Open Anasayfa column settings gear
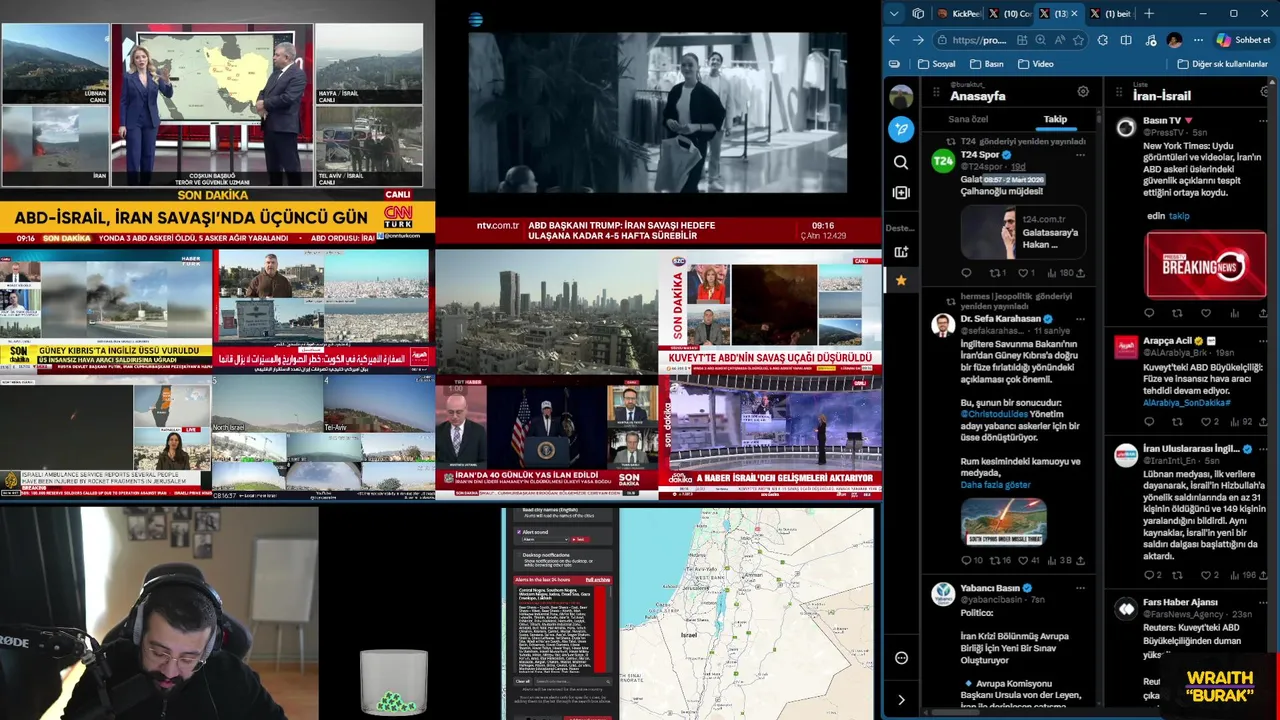 pos(1083,92)
